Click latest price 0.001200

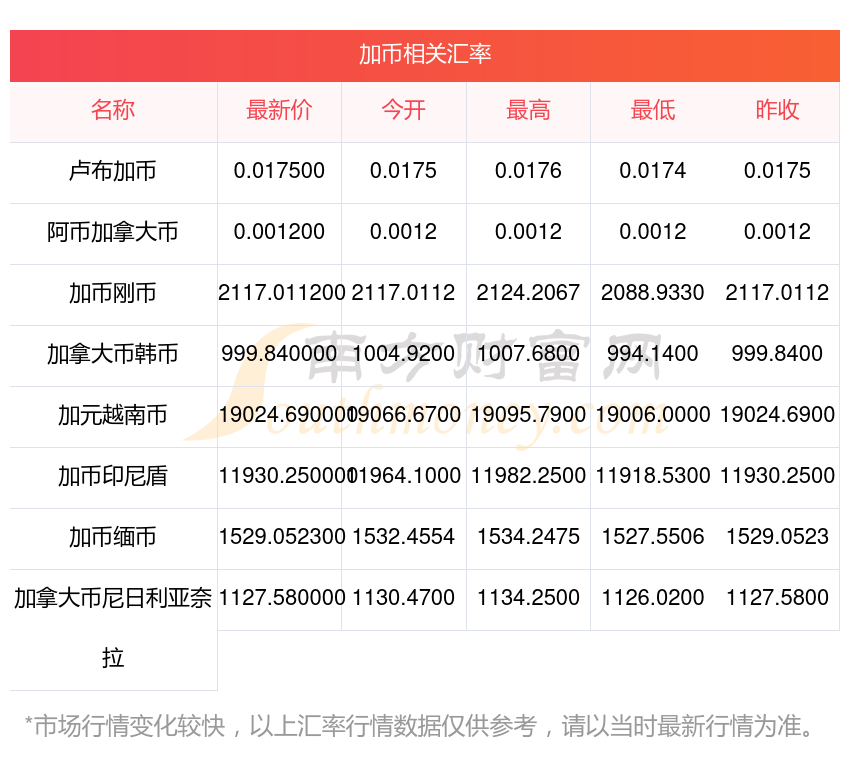(279, 232)
